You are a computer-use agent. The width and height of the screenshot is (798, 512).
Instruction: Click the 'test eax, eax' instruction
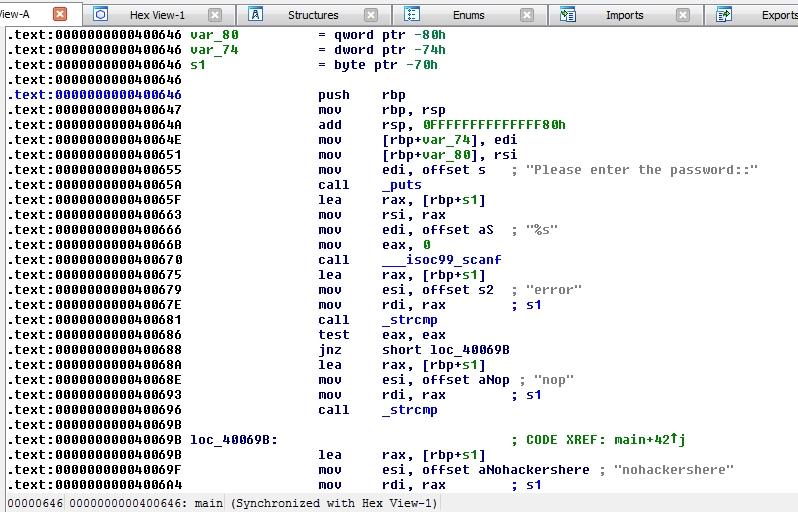382,334
